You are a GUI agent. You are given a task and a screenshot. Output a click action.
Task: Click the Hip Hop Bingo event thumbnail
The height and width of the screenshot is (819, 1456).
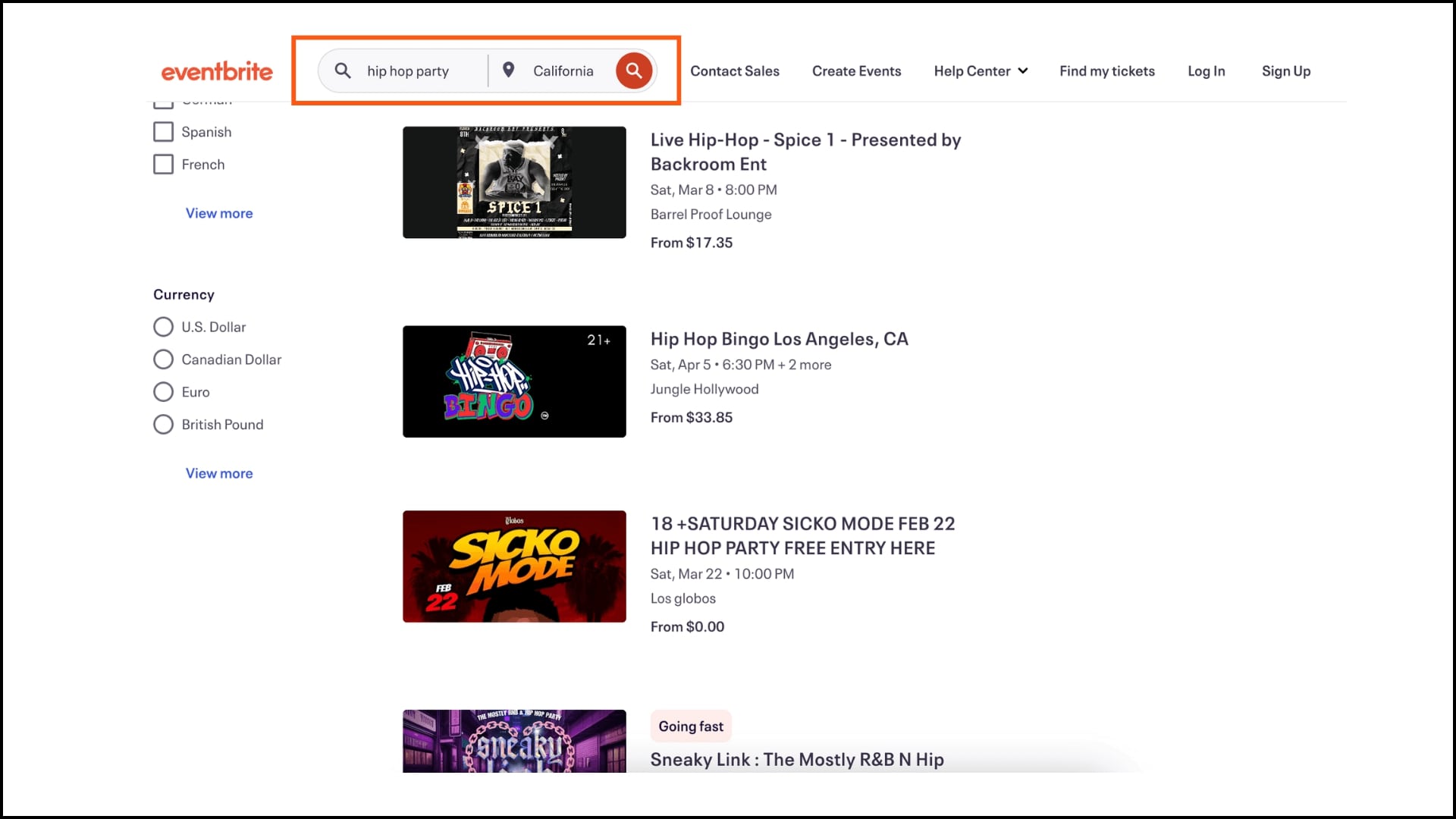(514, 381)
